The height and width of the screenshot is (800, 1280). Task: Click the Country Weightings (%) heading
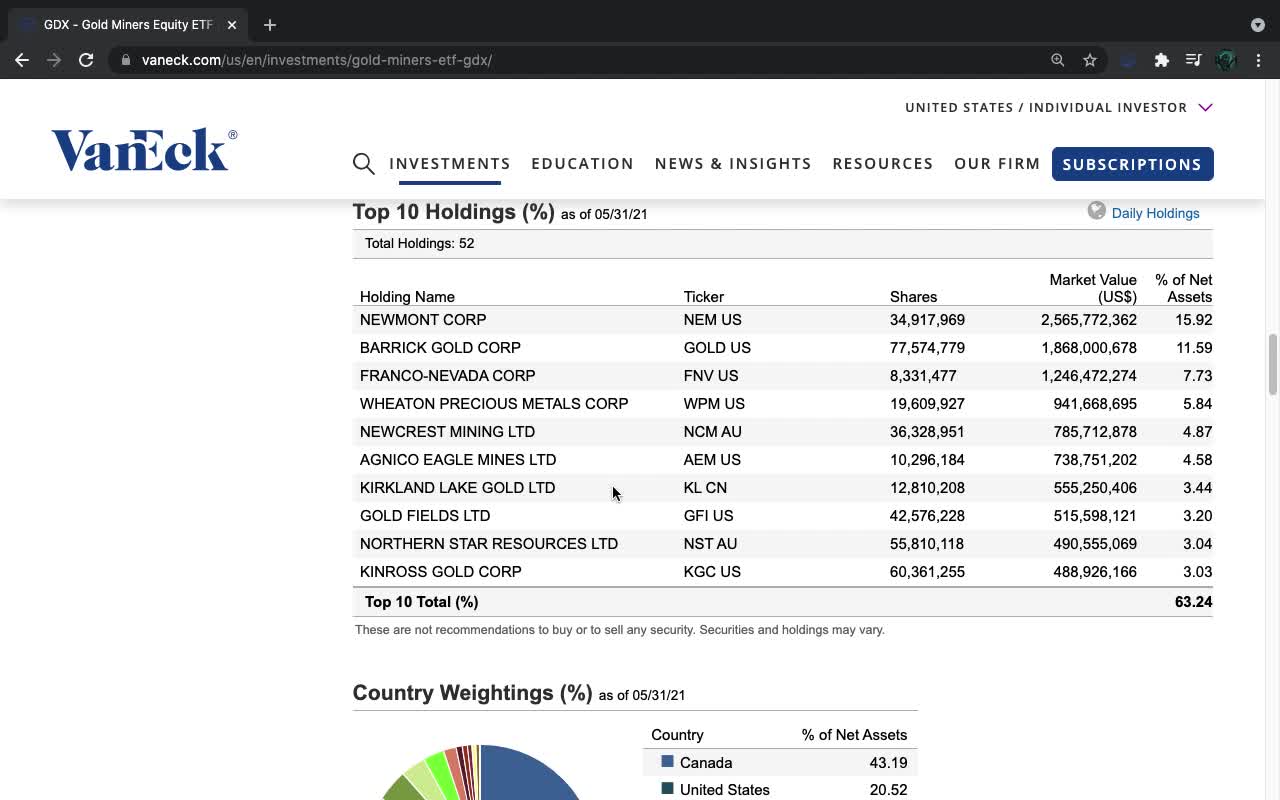click(x=473, y=693)
